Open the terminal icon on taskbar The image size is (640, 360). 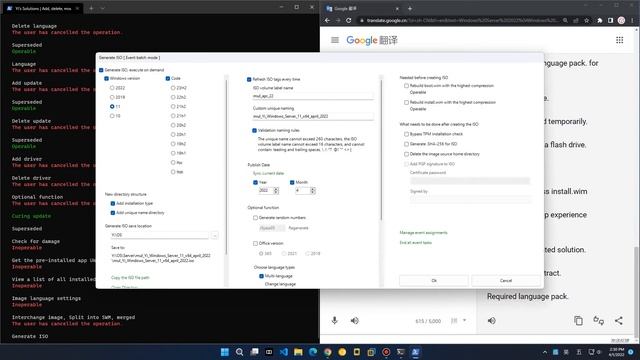[401, 352]
